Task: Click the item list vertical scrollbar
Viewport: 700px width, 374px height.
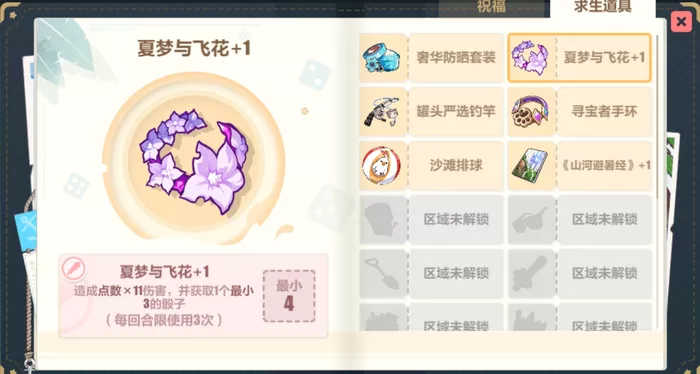Action: [657, 117]
